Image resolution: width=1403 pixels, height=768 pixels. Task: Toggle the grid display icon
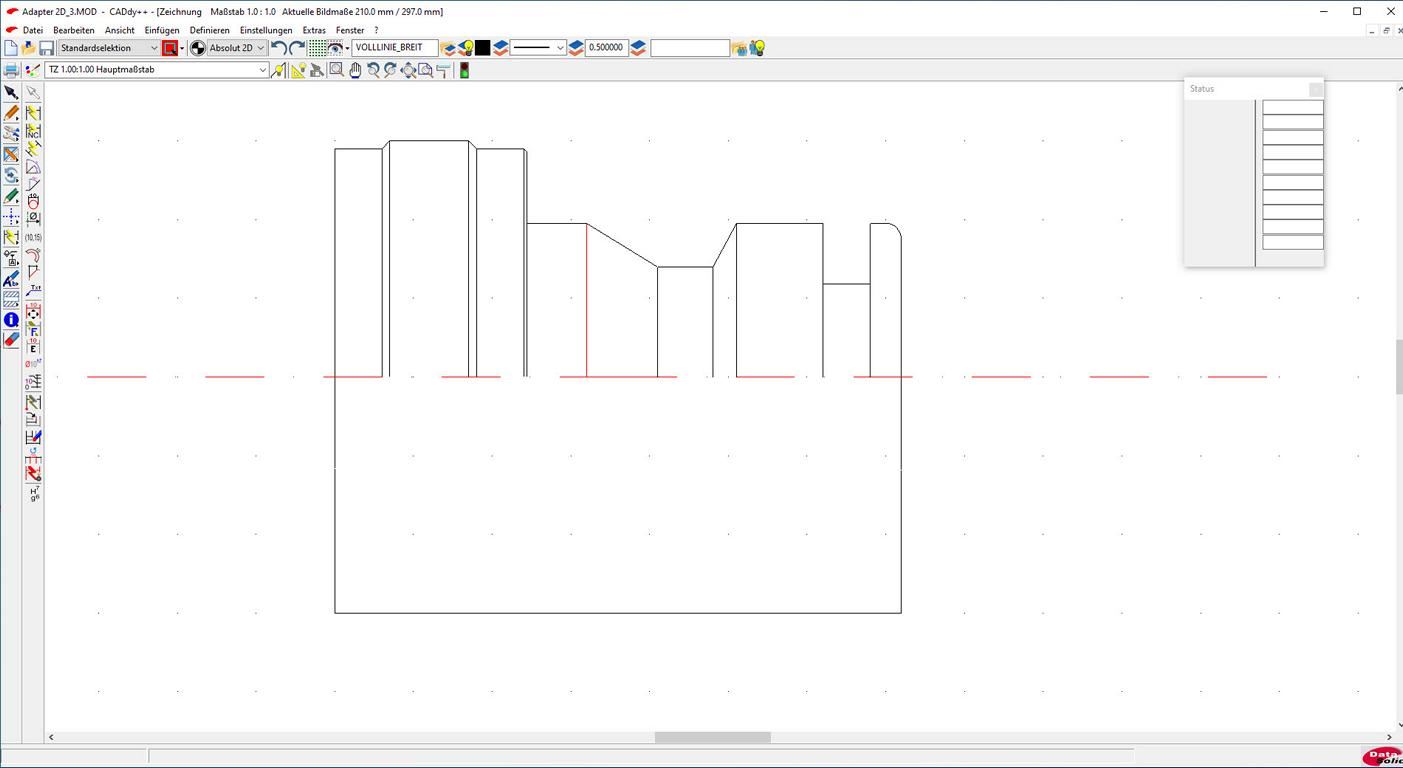click(317, 48)
